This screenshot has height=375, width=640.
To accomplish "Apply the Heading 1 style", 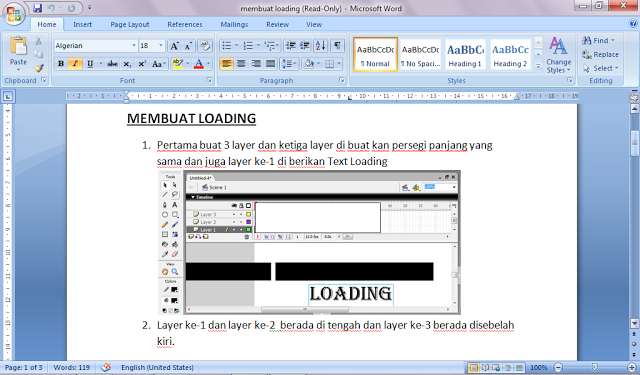I will (465, 55).
